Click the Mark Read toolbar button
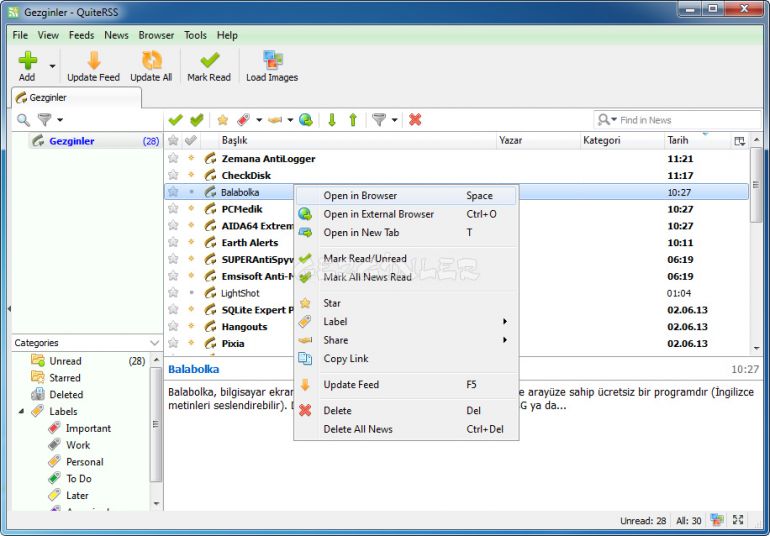The image size is (770, 536). point(209,66)
